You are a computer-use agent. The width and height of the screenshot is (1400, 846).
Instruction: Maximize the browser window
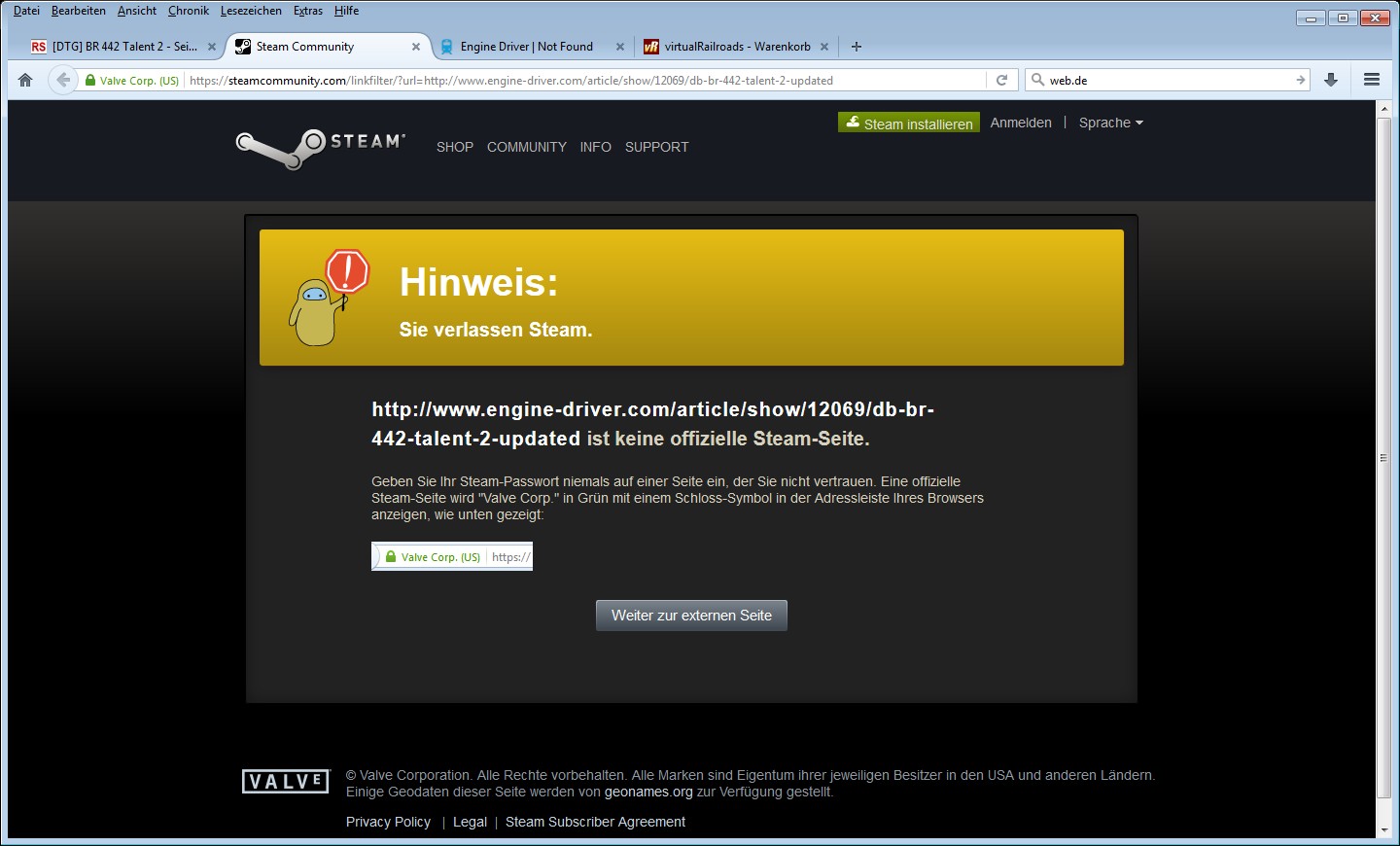click(1343, 18)
